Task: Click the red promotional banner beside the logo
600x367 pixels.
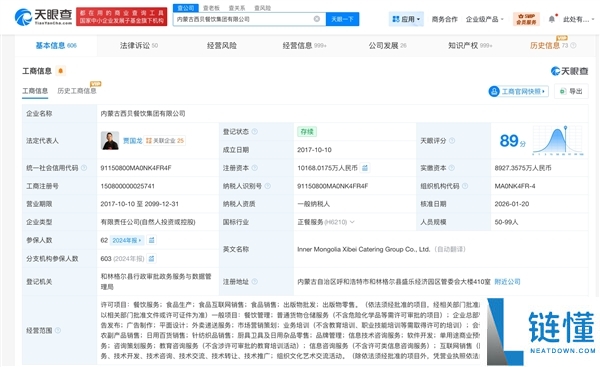Action: pos(122,16)
